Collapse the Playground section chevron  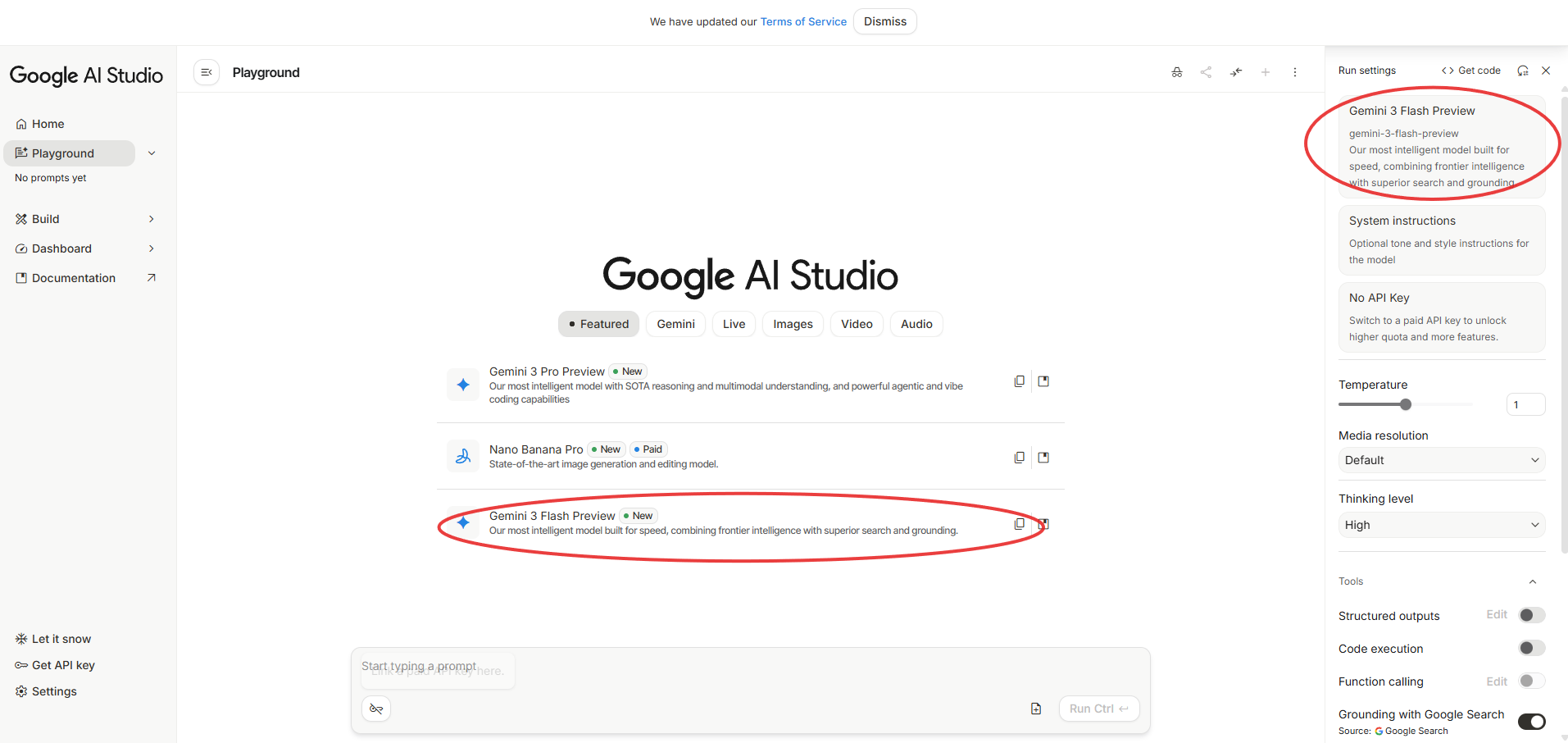pyautogui.click(x=152, y=153)
